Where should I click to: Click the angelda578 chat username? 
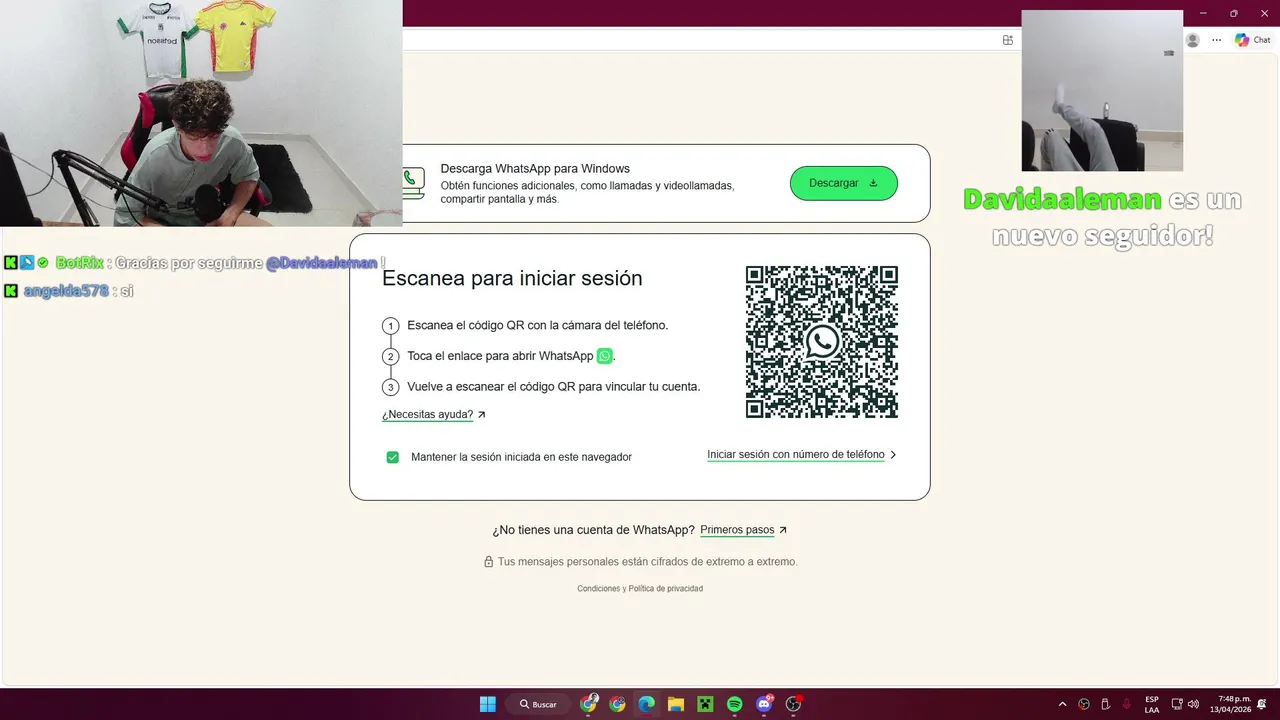tap(65, 291)
